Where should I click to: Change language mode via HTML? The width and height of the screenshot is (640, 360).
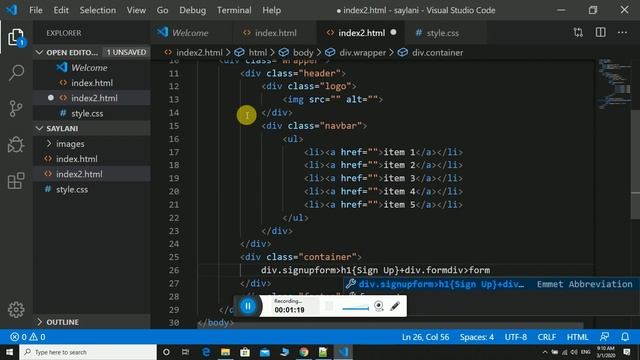pos(577,337)
